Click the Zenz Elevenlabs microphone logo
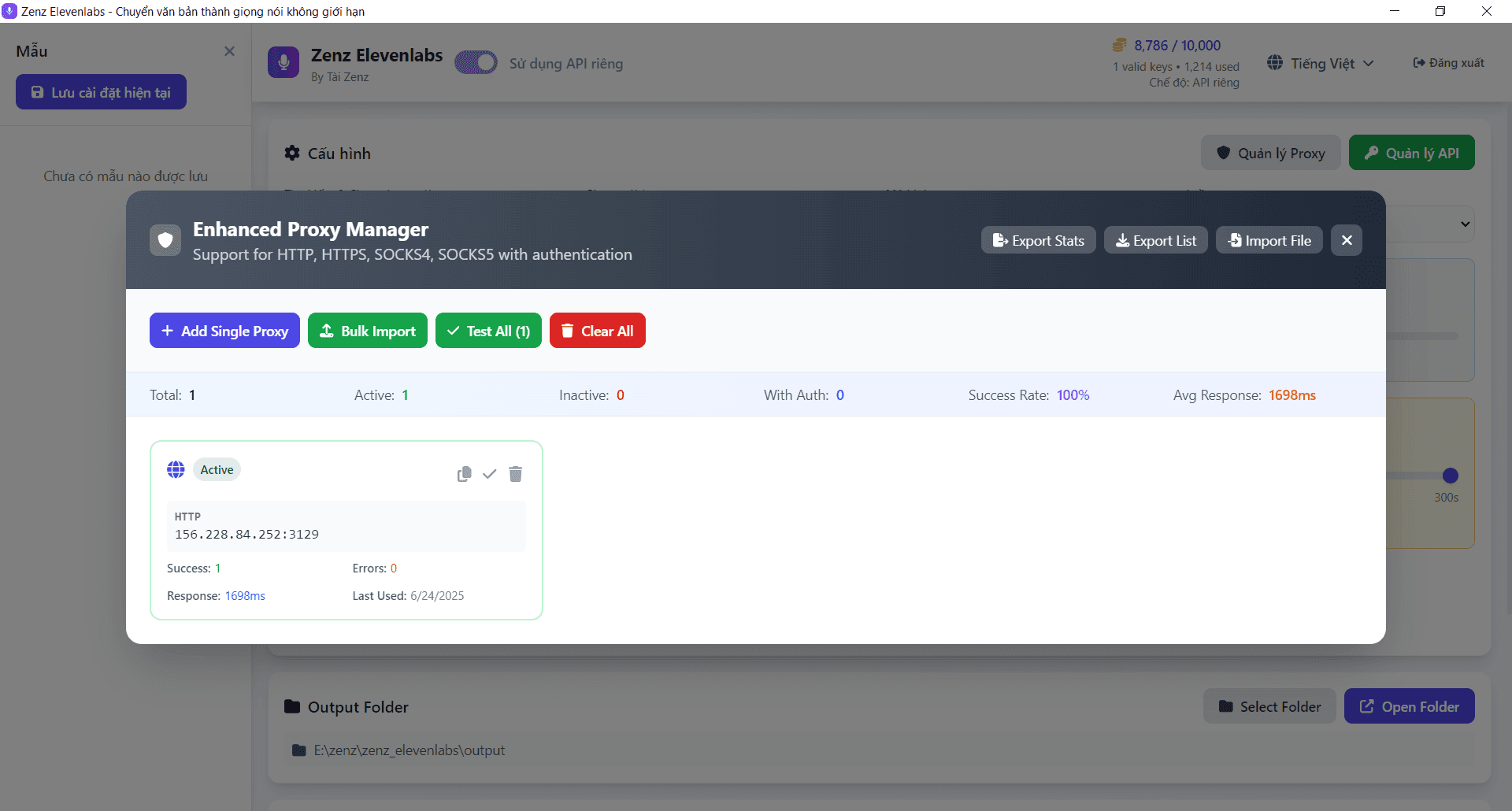This screenshot has height=811, width=1512. (x=283, y=62)
